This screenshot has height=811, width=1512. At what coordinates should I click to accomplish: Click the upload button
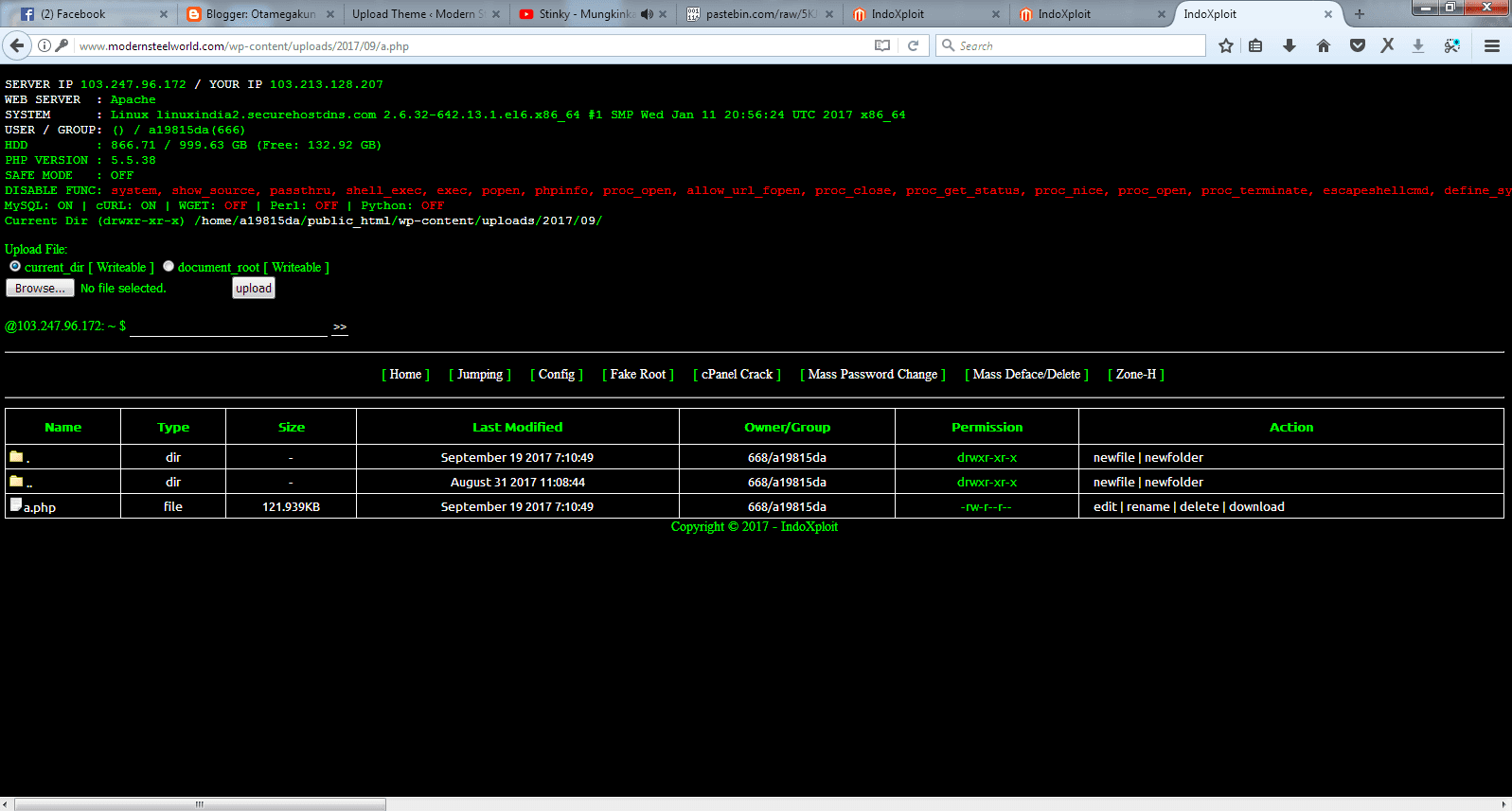[x=254, y=288]
